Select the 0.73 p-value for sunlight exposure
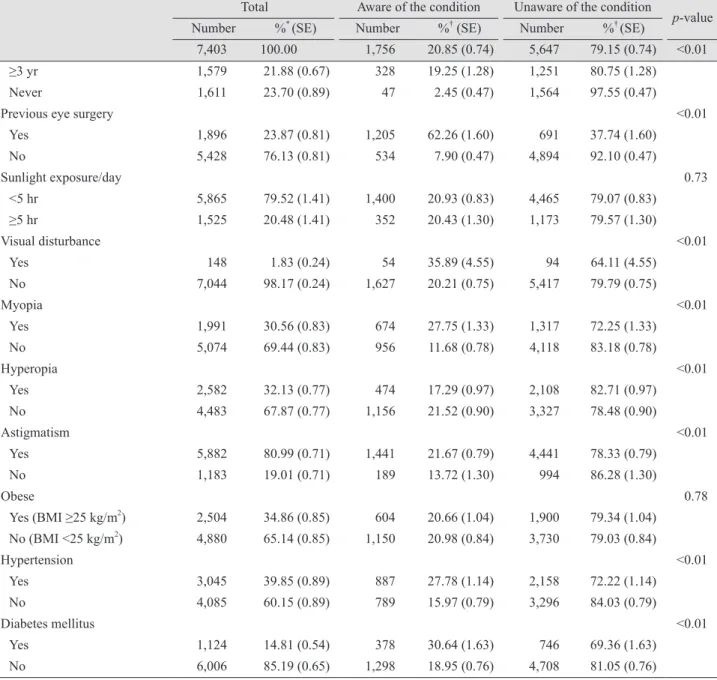 click(x=696, y=177)
